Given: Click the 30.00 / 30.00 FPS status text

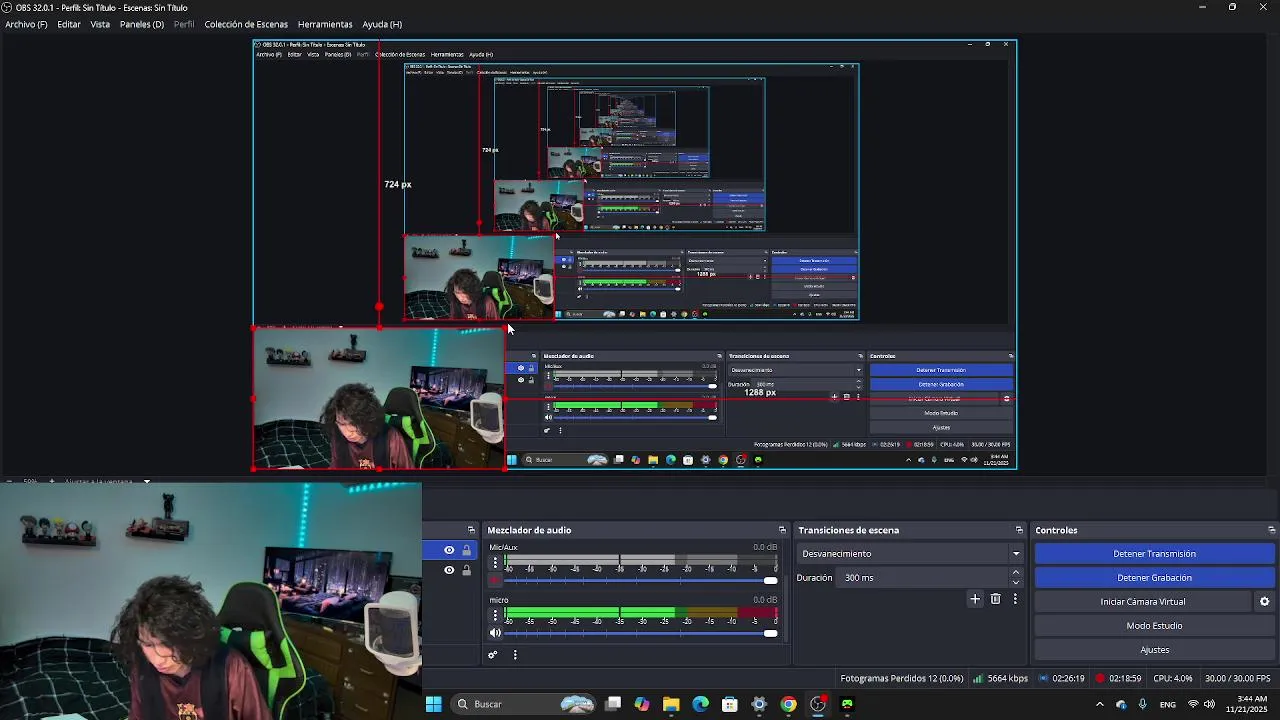Looking at the screenshot, I should pos(1238,678).
